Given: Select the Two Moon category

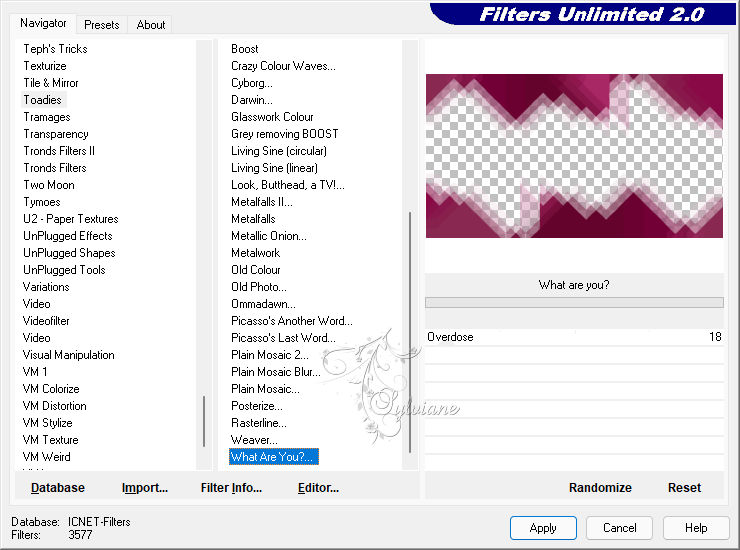Looking at the screenshot, I should (x=49, y=185).
